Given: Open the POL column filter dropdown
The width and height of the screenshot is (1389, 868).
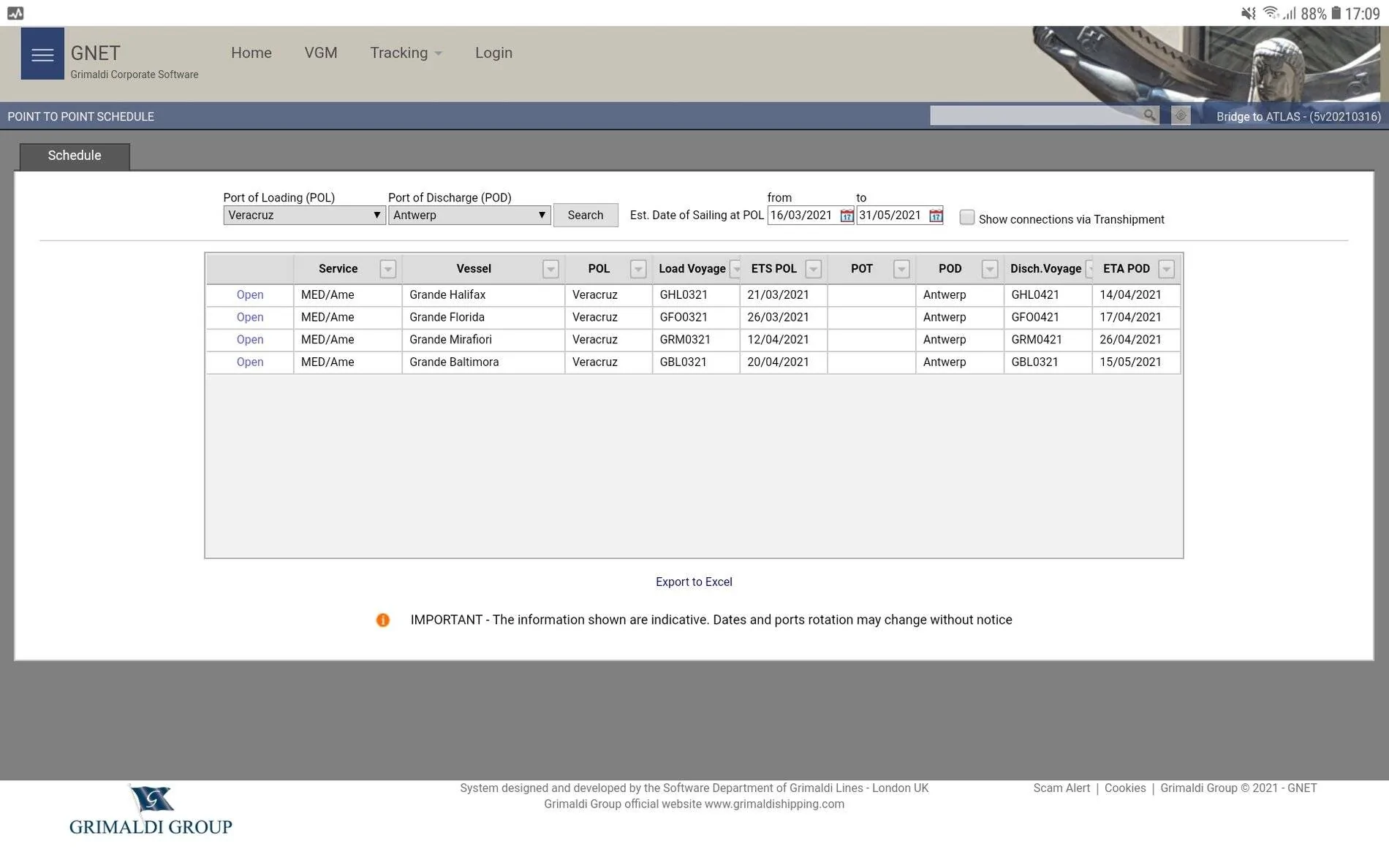Looking at the screenshot, I should 638,270.
